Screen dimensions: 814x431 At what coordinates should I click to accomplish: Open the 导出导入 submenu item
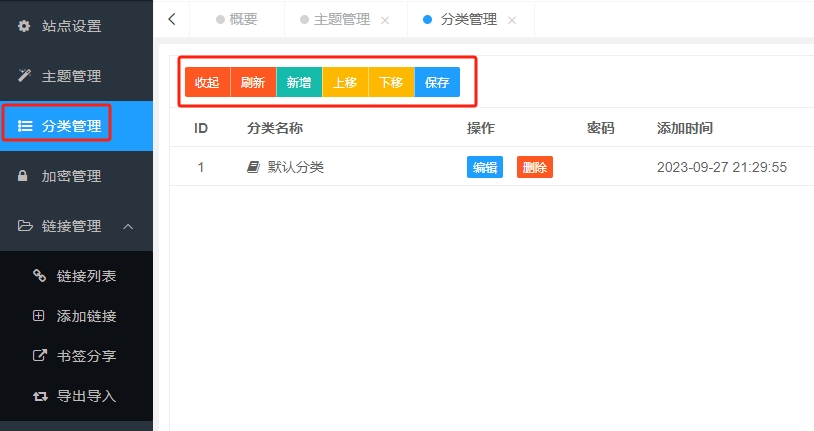(76, 396)
